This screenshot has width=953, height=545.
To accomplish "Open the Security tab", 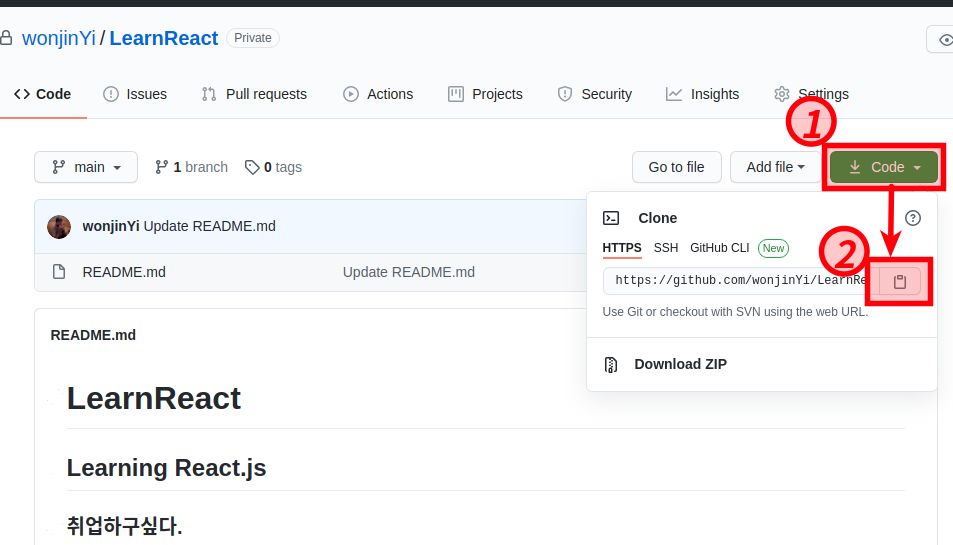I will coord(594,94).
